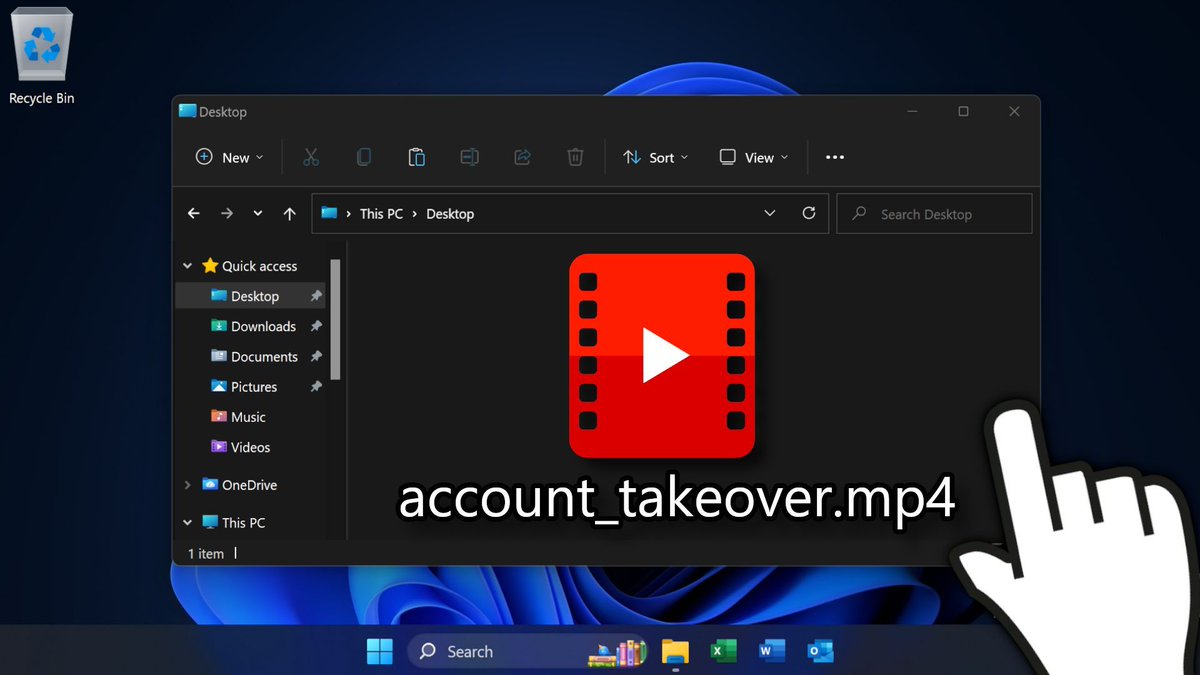Click the Copy icon

click(364, 157)
